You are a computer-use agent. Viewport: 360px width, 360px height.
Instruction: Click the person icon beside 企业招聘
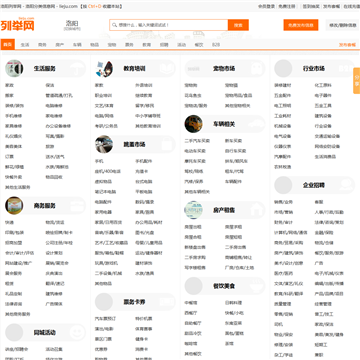(346, 185)
